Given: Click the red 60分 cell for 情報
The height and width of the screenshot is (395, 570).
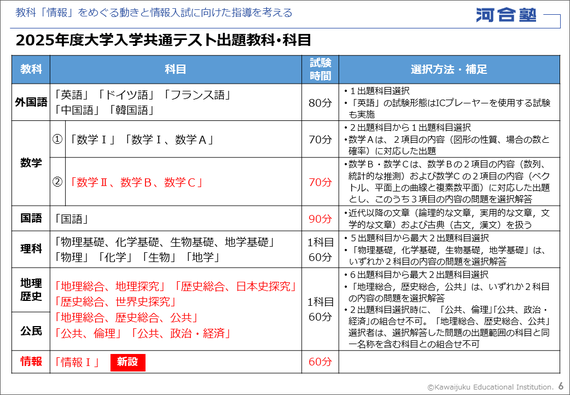Looking at the screenshot, I should click(320, 362).
